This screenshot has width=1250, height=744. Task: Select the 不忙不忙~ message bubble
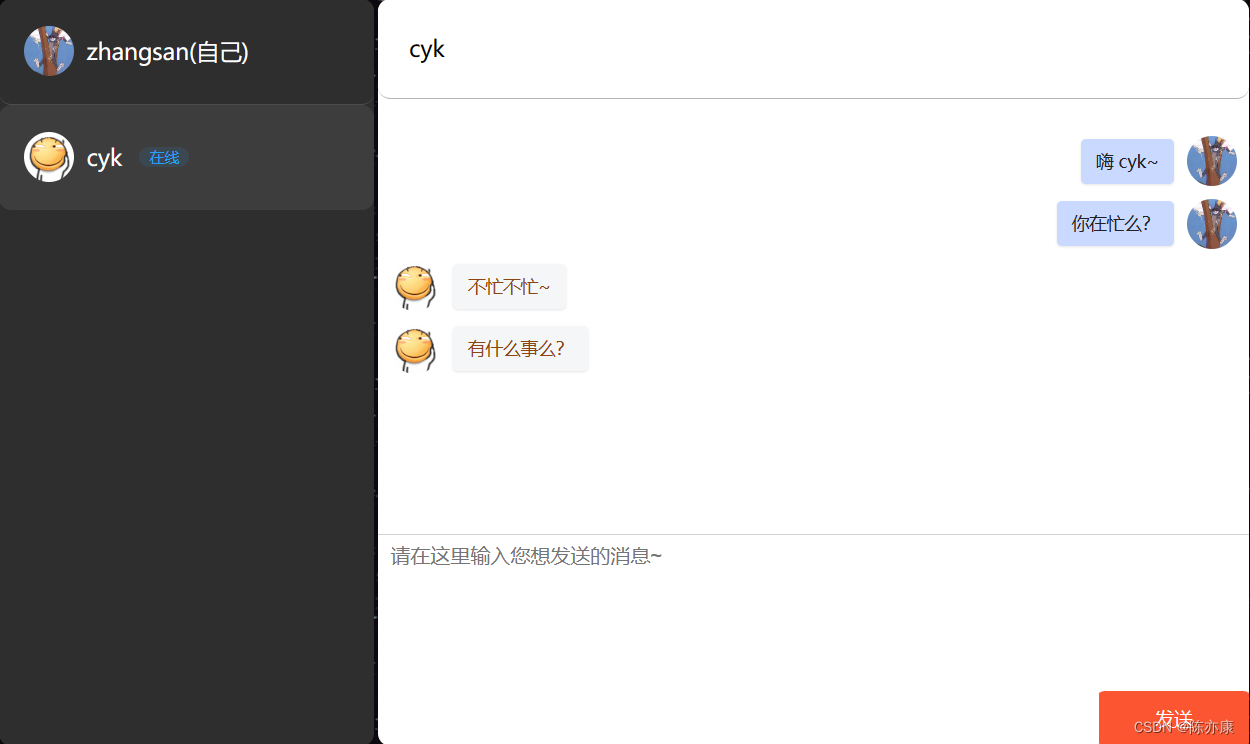click(x=509, y=287)
